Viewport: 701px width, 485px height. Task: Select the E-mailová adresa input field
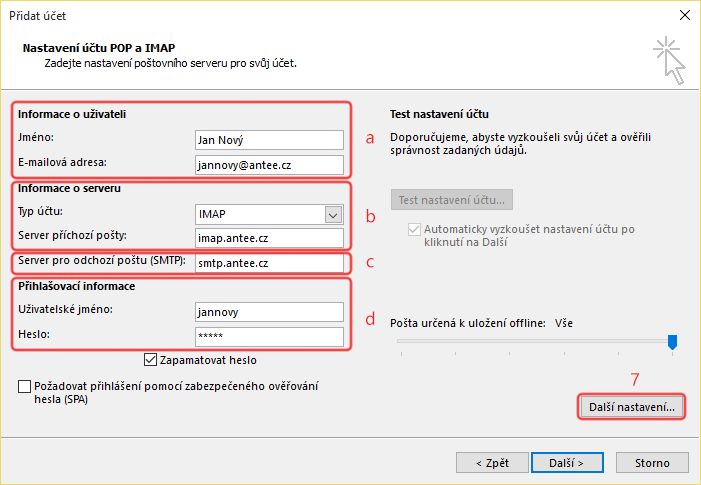[268, 164]
